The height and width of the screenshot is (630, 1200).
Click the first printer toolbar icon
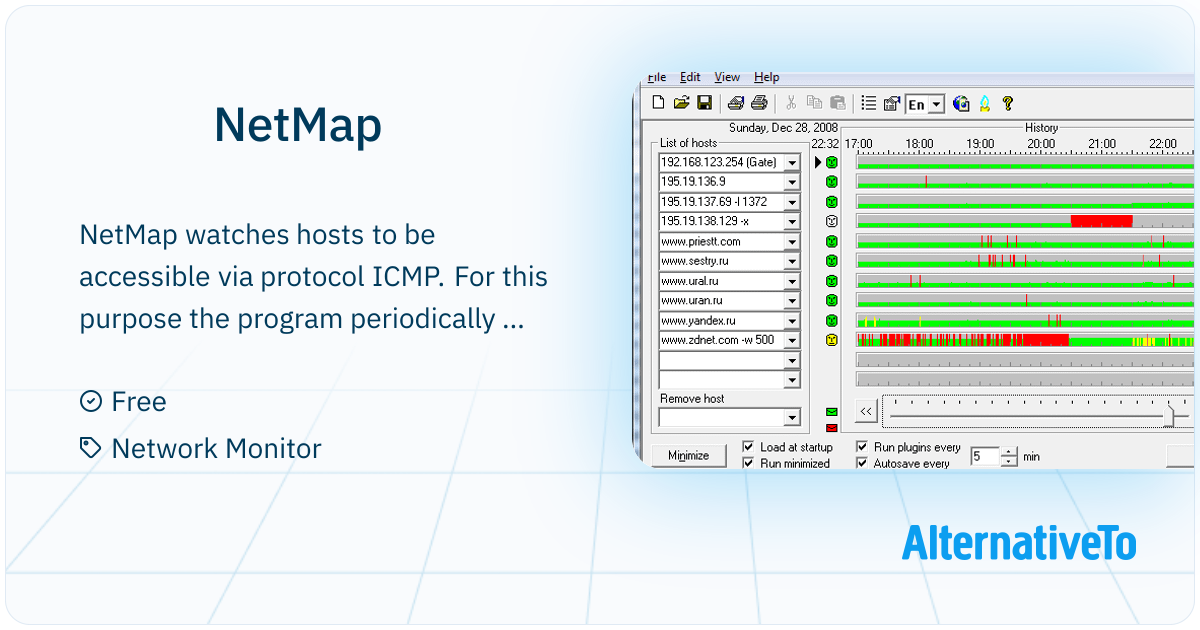(x=735, y=103)
